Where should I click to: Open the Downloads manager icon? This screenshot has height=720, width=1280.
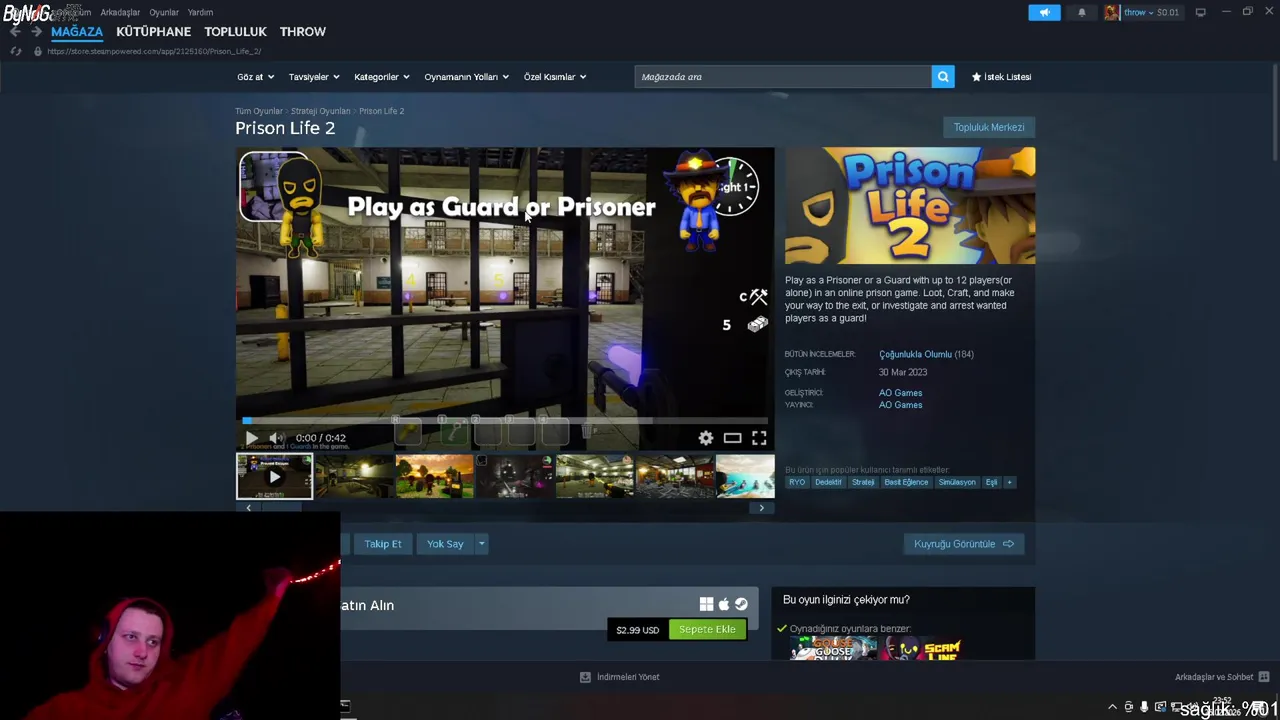(x=585, y=677)
